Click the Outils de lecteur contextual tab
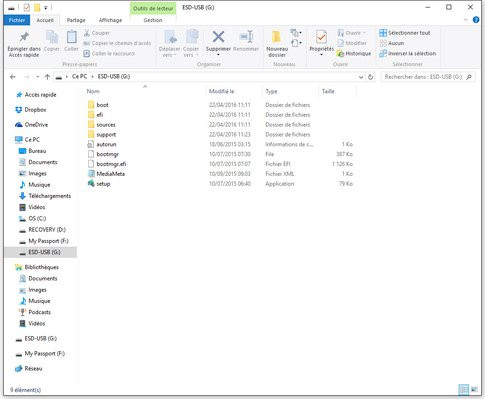 [153, 8]
